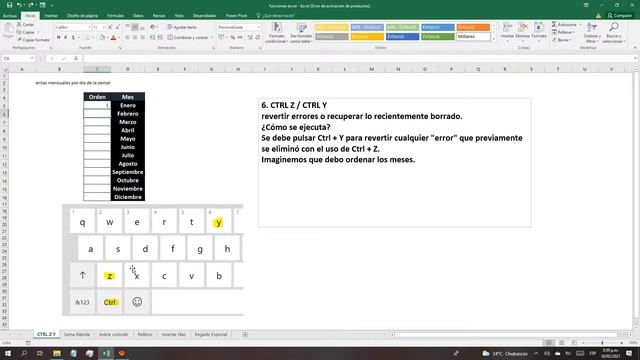Collapse the ribbon with the chevron
The image size is (640, 360).
635,48
